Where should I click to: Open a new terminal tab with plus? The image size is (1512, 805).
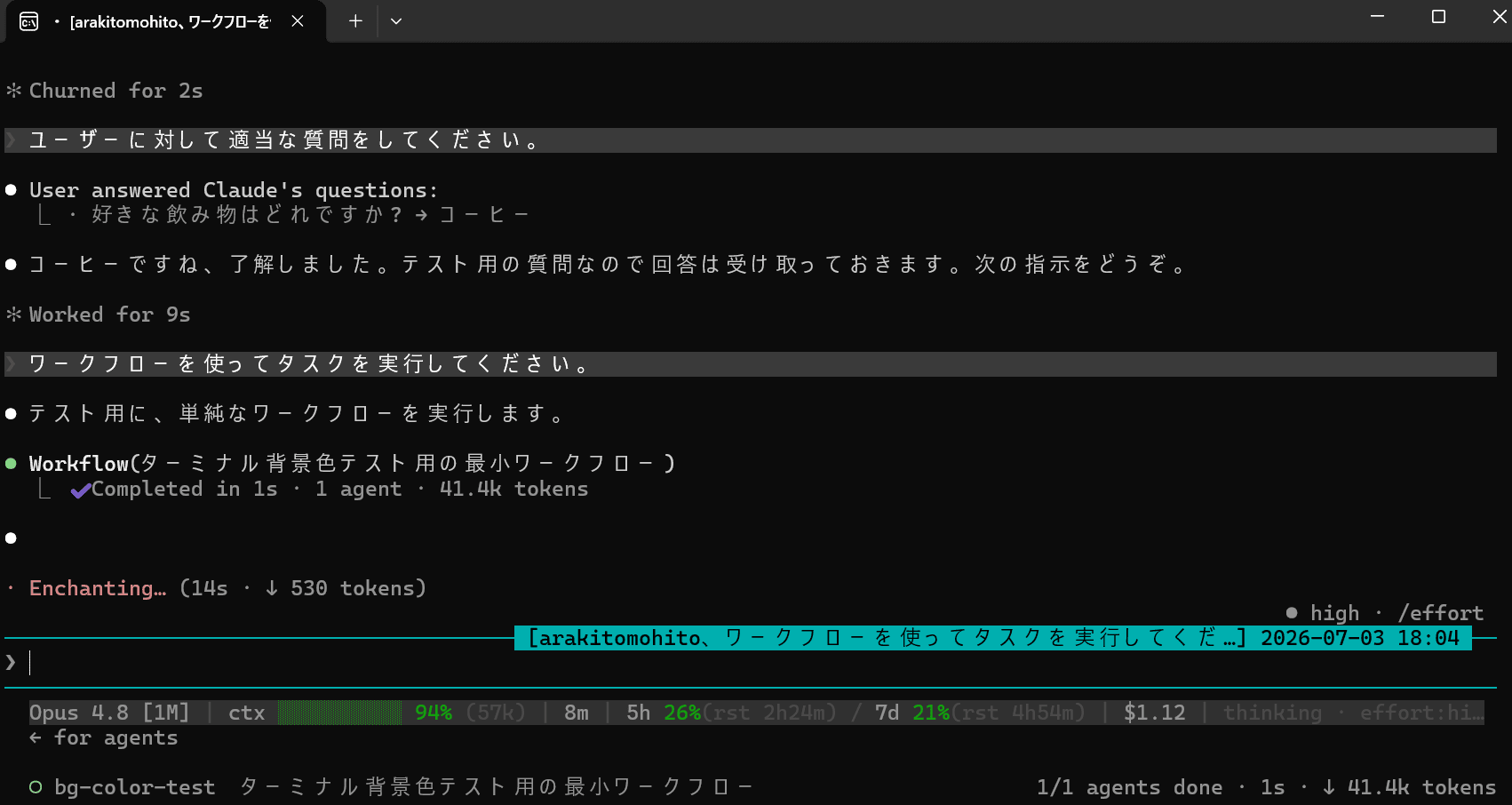click(355, 21)
